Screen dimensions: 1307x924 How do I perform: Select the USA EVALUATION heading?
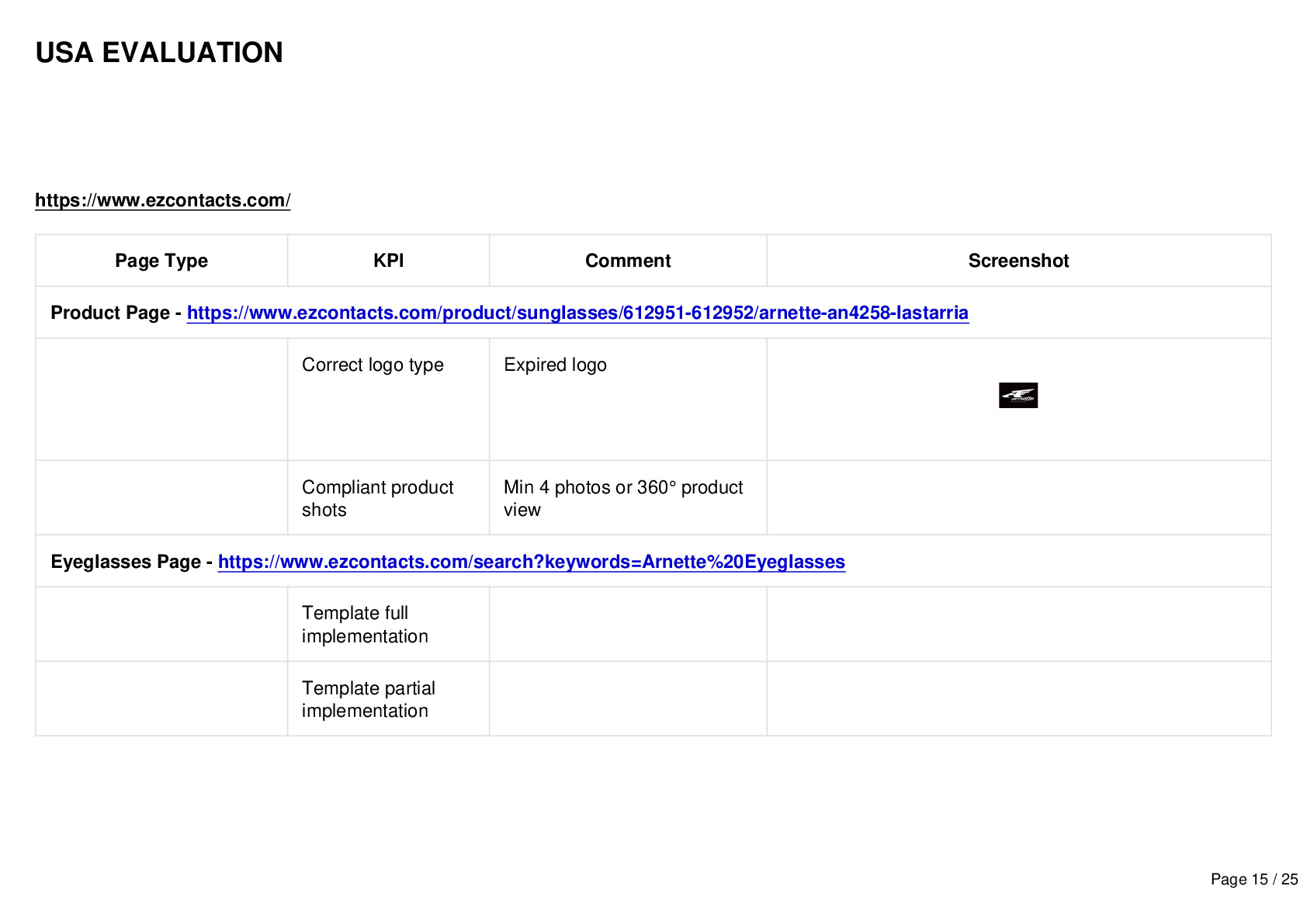click(159, 53)
